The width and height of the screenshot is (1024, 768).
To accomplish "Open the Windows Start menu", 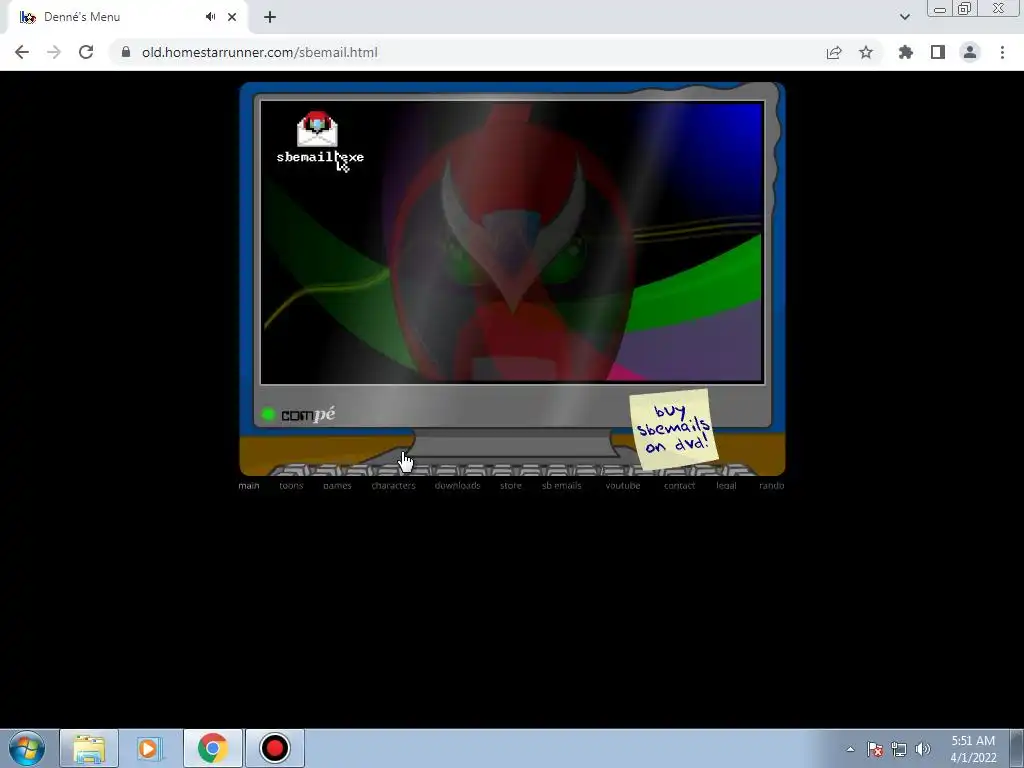I will coord(27,748).
